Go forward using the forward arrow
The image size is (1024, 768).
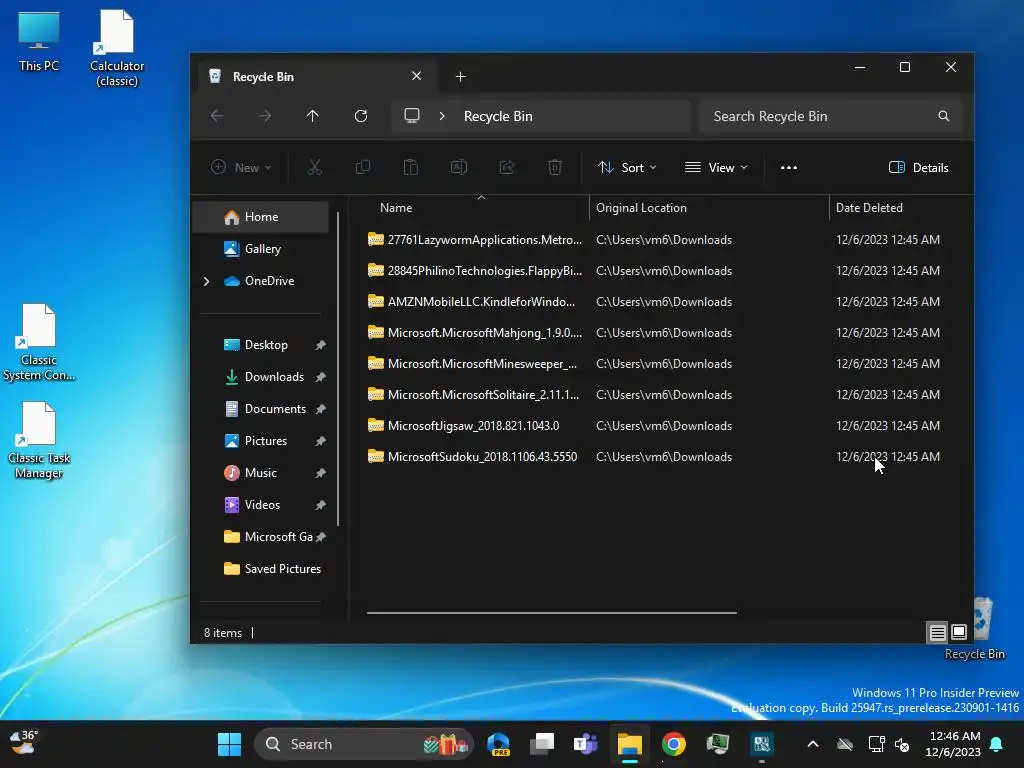tap(264, 116)
